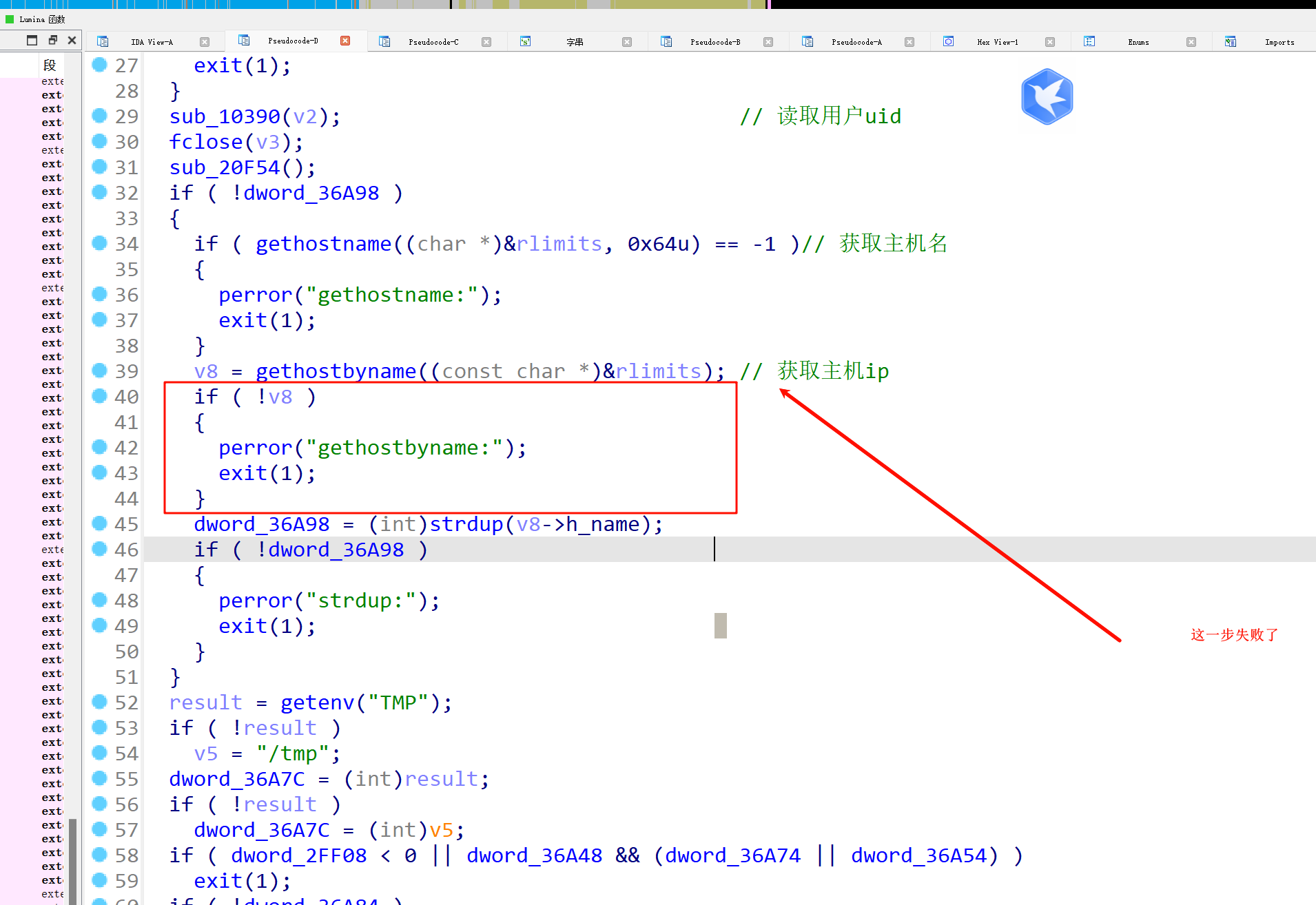The width and height of the screenshot is (1316, 905).
Task: Click the 读取用户uid comment
Action: (x=821, y=116)
